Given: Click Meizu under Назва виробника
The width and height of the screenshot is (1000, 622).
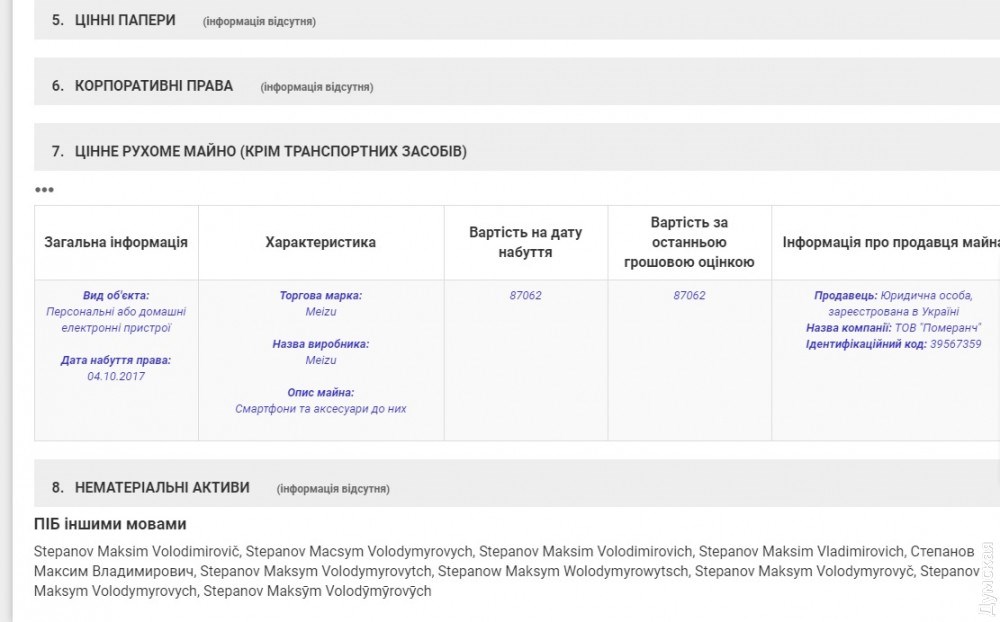Looking at the screenshot, I should (x=320, y=360).
